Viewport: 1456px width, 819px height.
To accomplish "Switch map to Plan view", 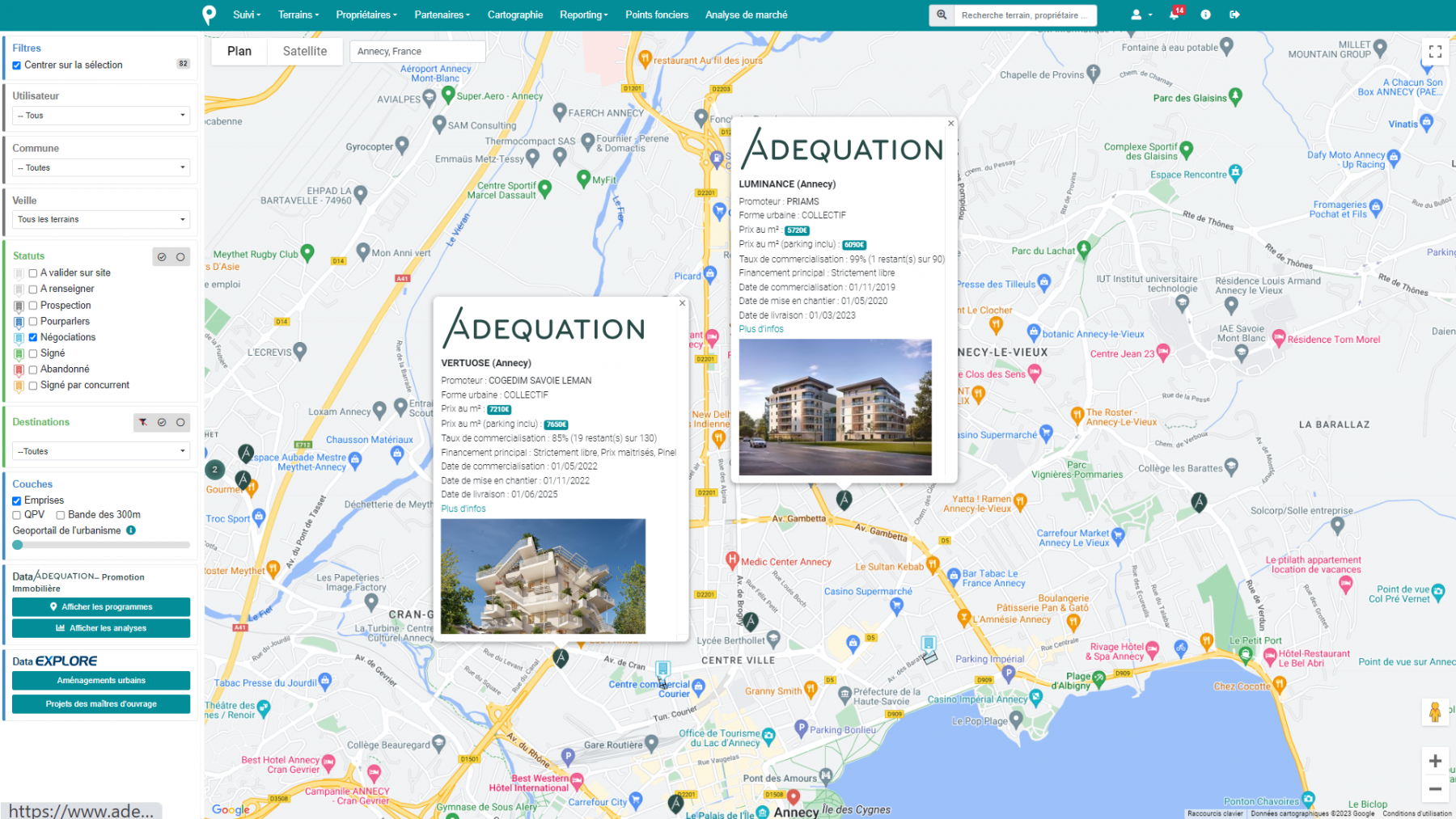I will [239, 51].
